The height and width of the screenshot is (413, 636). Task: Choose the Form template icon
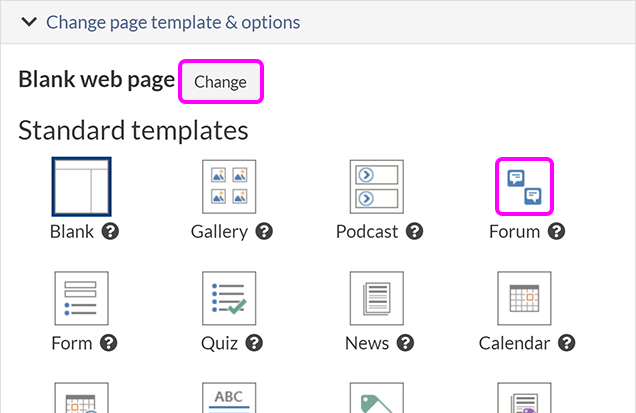tap(82, 299)
